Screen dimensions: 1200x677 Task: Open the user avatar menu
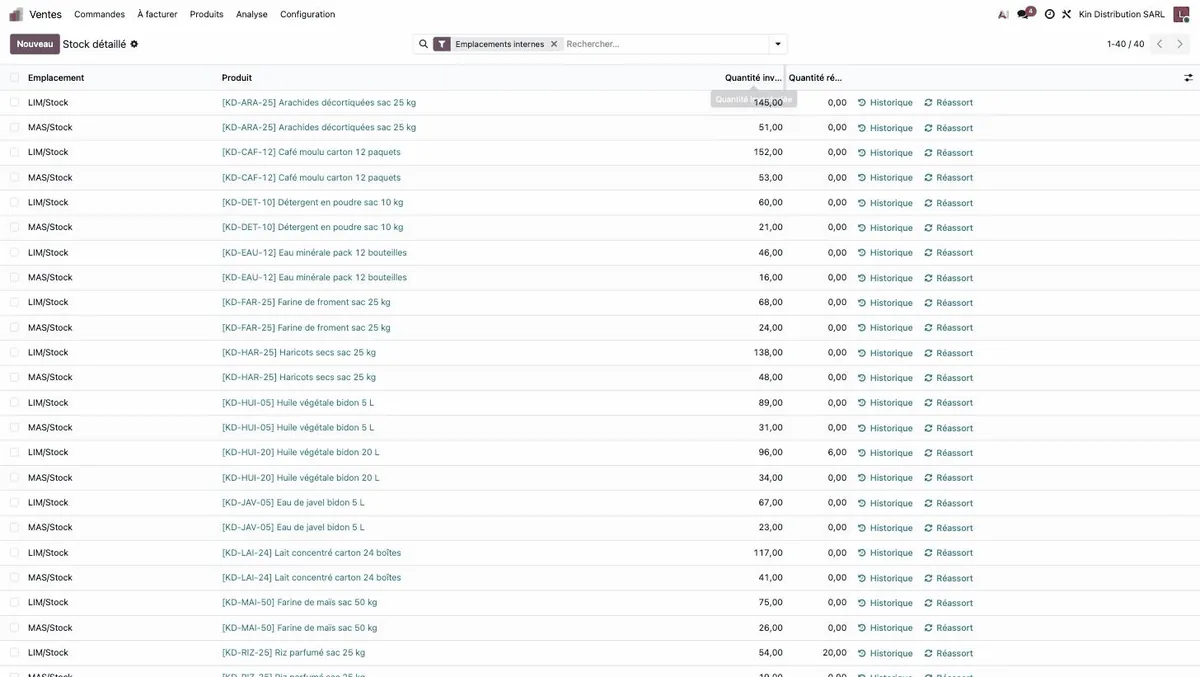click(1181, 14)
